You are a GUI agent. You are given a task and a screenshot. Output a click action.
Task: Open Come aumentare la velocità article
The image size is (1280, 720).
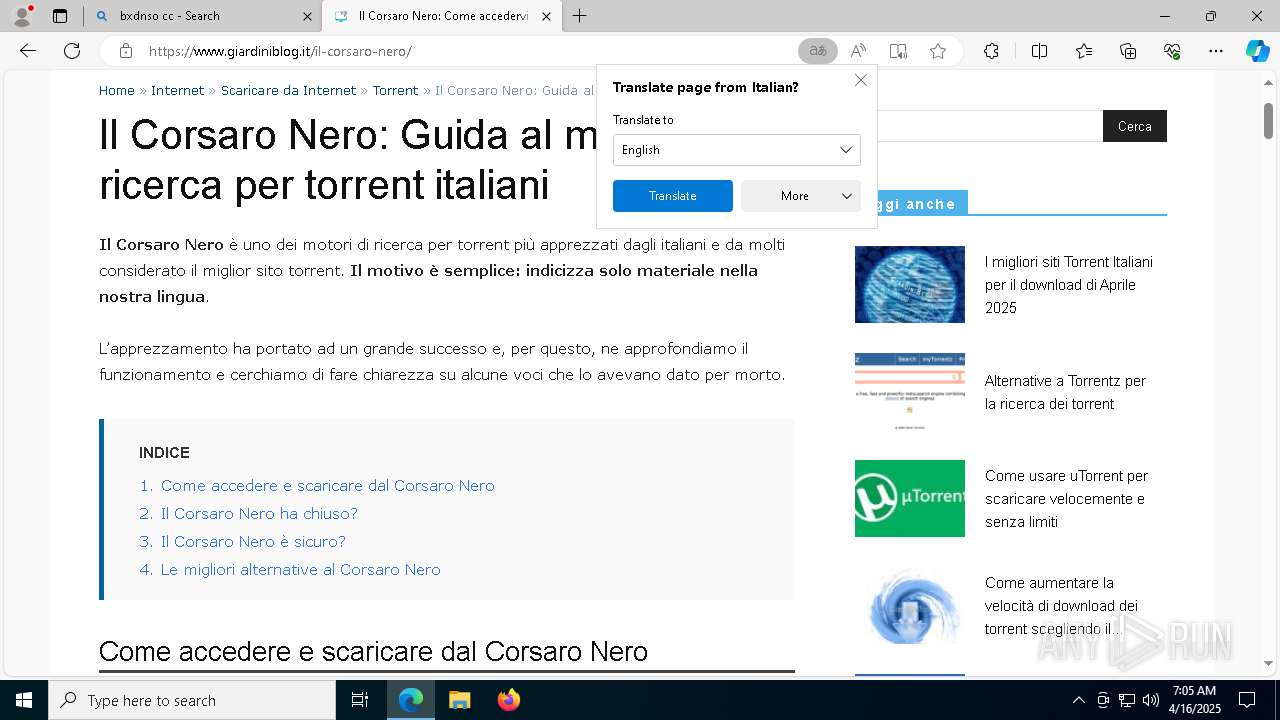coord(1061,606)
